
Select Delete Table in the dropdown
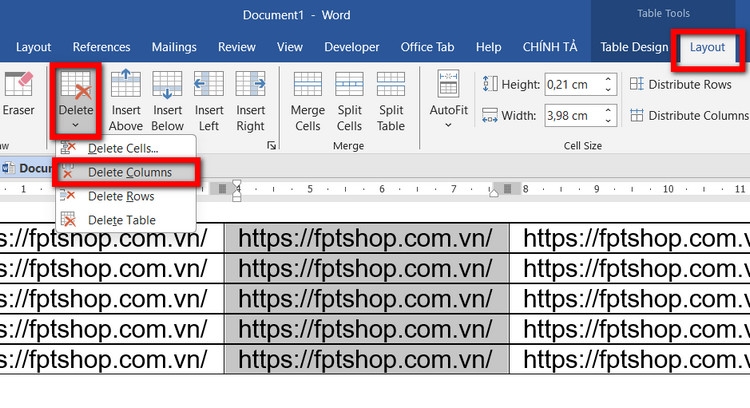click(x=126, y=220)
